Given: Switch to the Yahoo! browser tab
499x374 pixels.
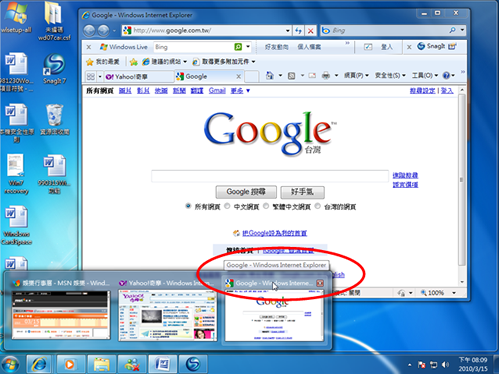Looking at the screenshot, I should 138,77.
